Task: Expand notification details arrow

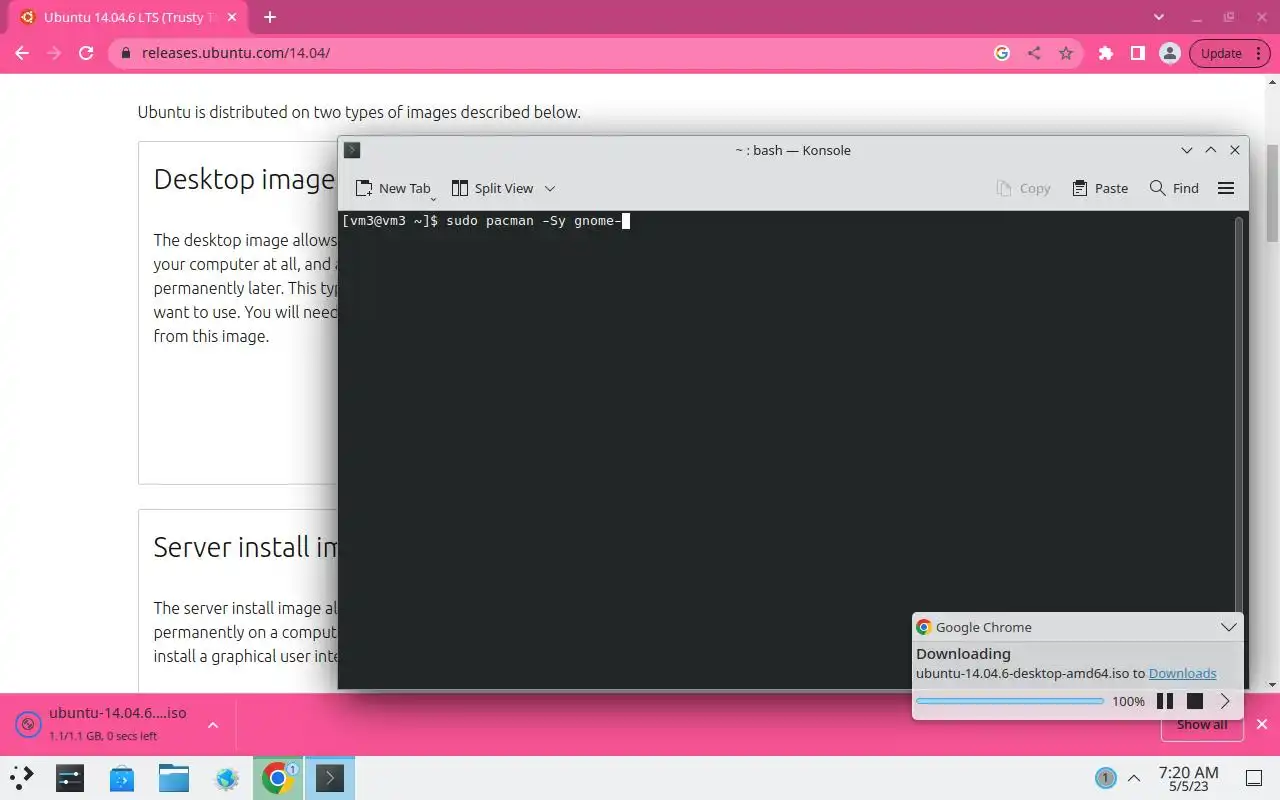Action: (x=1225, y=701)
